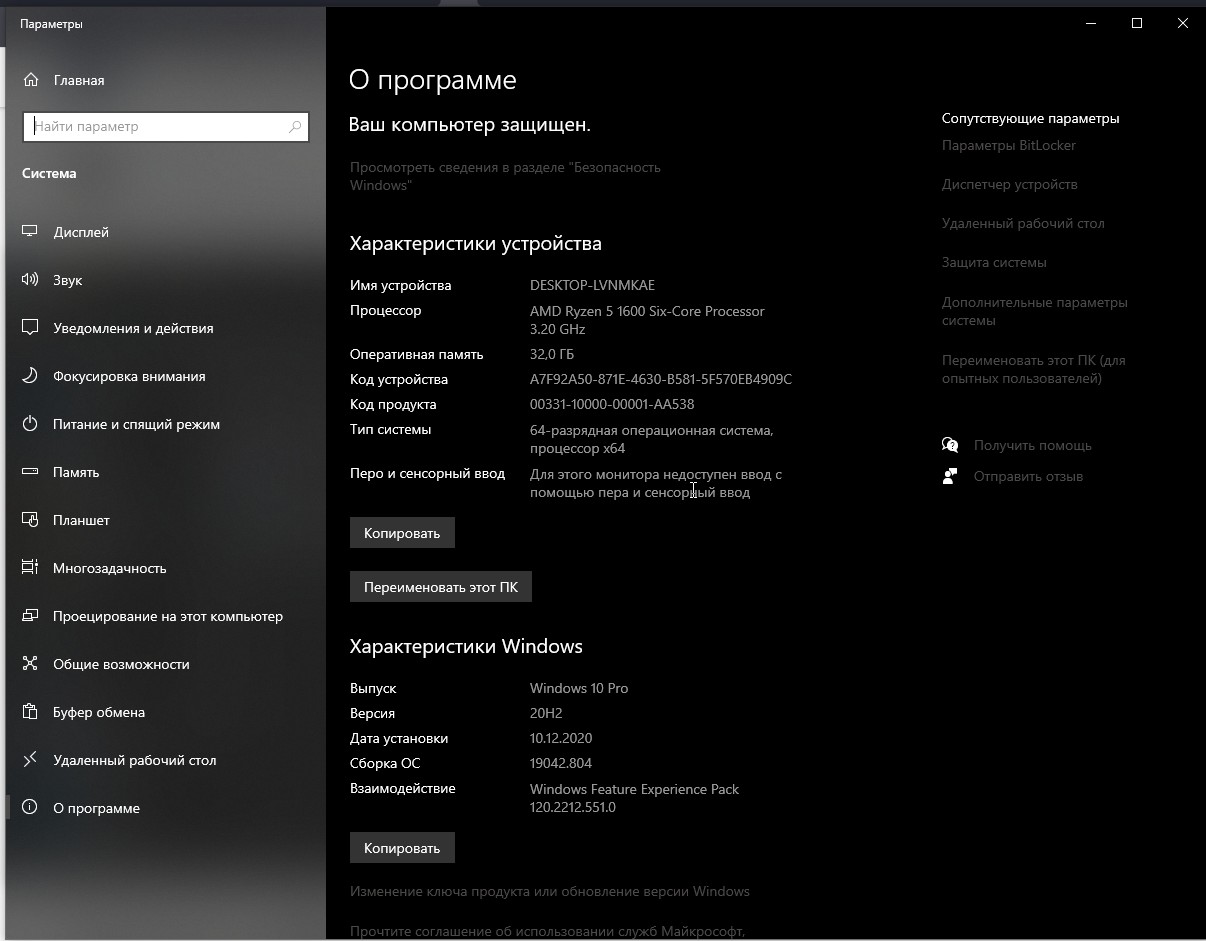Click the Remote Desktop sidebar icon
This screenshot has width=1206, height=941.
30,760
